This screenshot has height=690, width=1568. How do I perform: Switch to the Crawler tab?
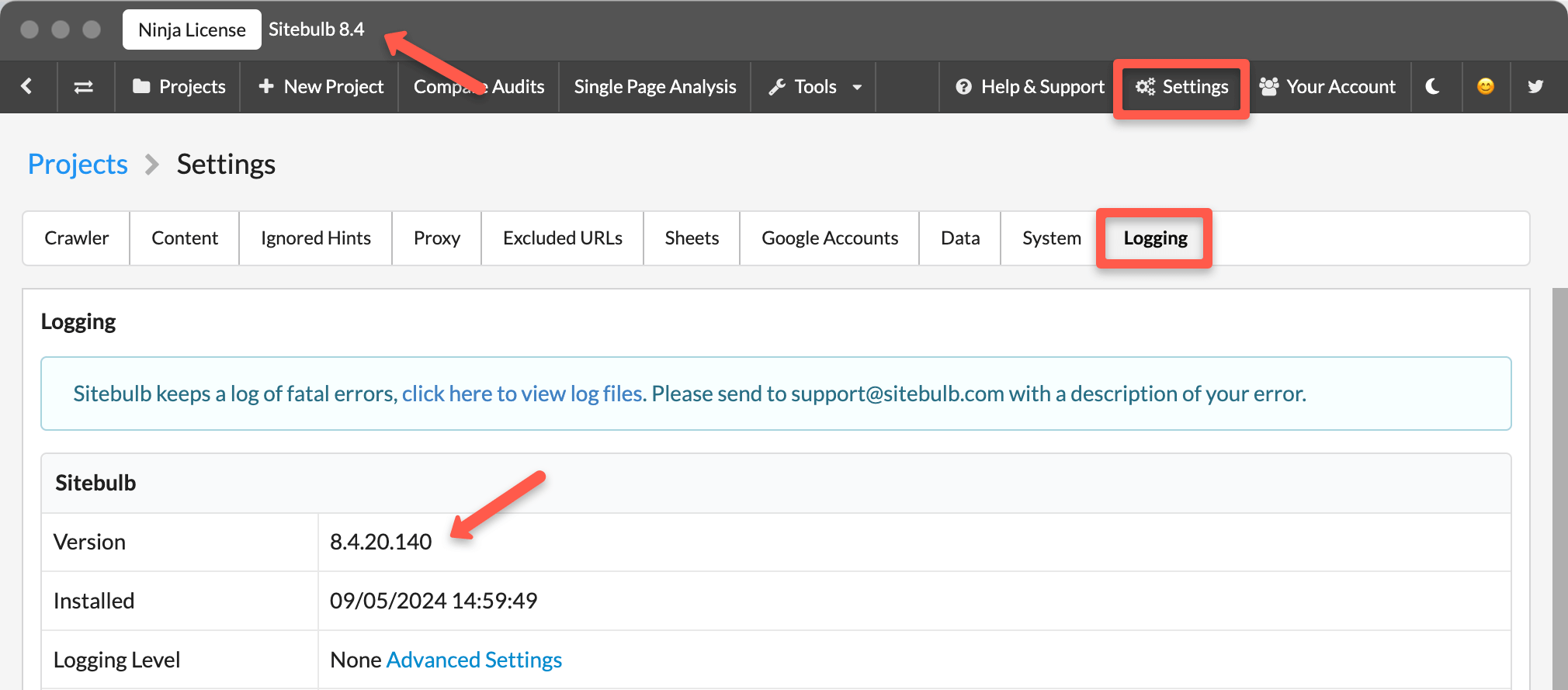[76, 238]
